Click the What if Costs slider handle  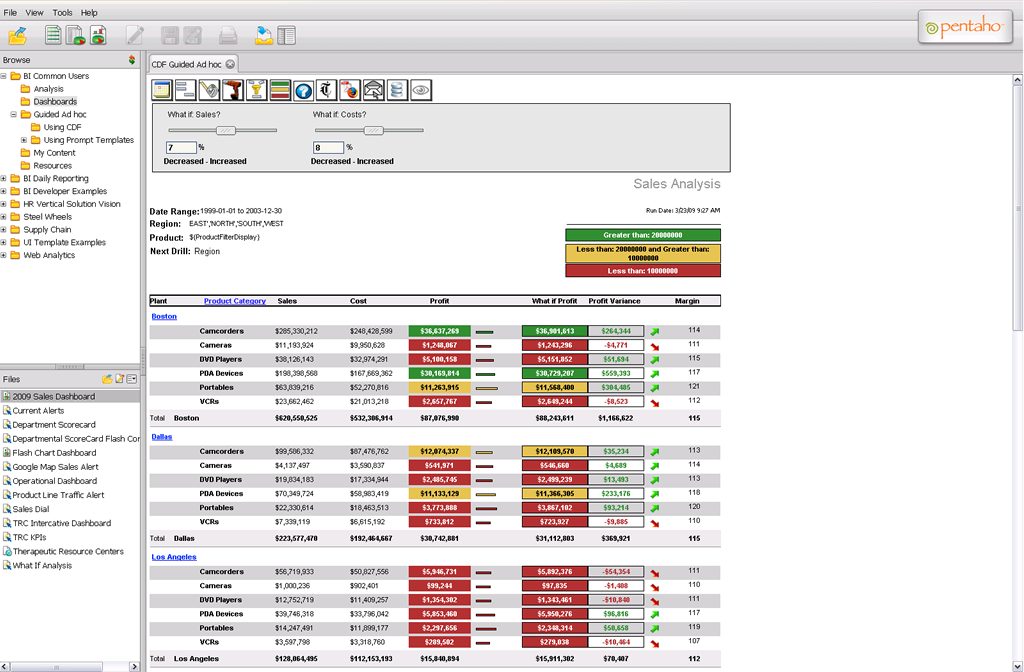(x=374, y=131)
